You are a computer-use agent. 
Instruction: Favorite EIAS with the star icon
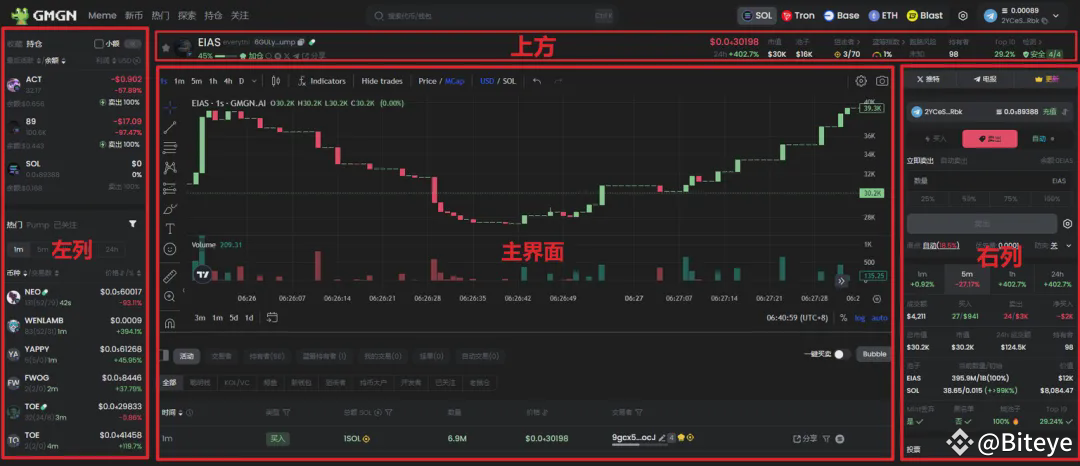pyautogui.click(x=165, y=47)
